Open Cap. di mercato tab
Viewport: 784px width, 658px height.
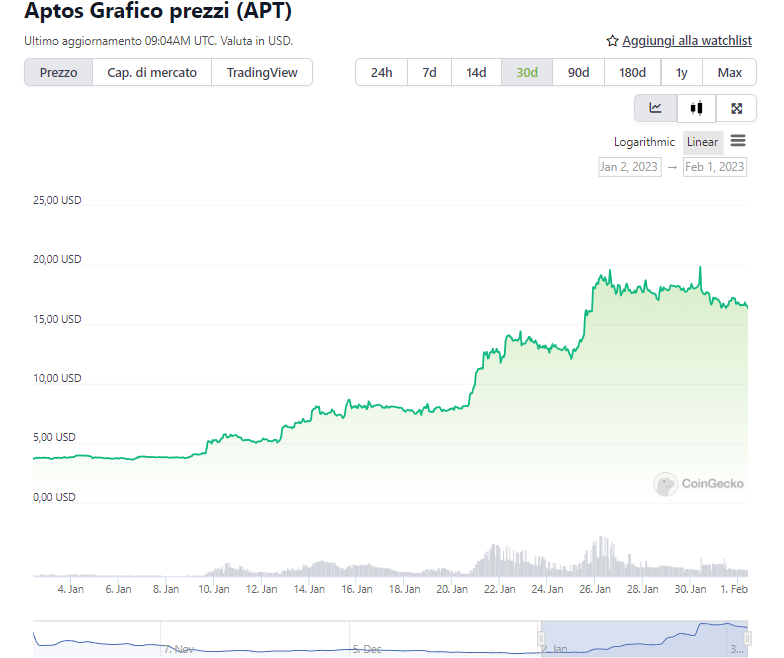click(152, 72)
